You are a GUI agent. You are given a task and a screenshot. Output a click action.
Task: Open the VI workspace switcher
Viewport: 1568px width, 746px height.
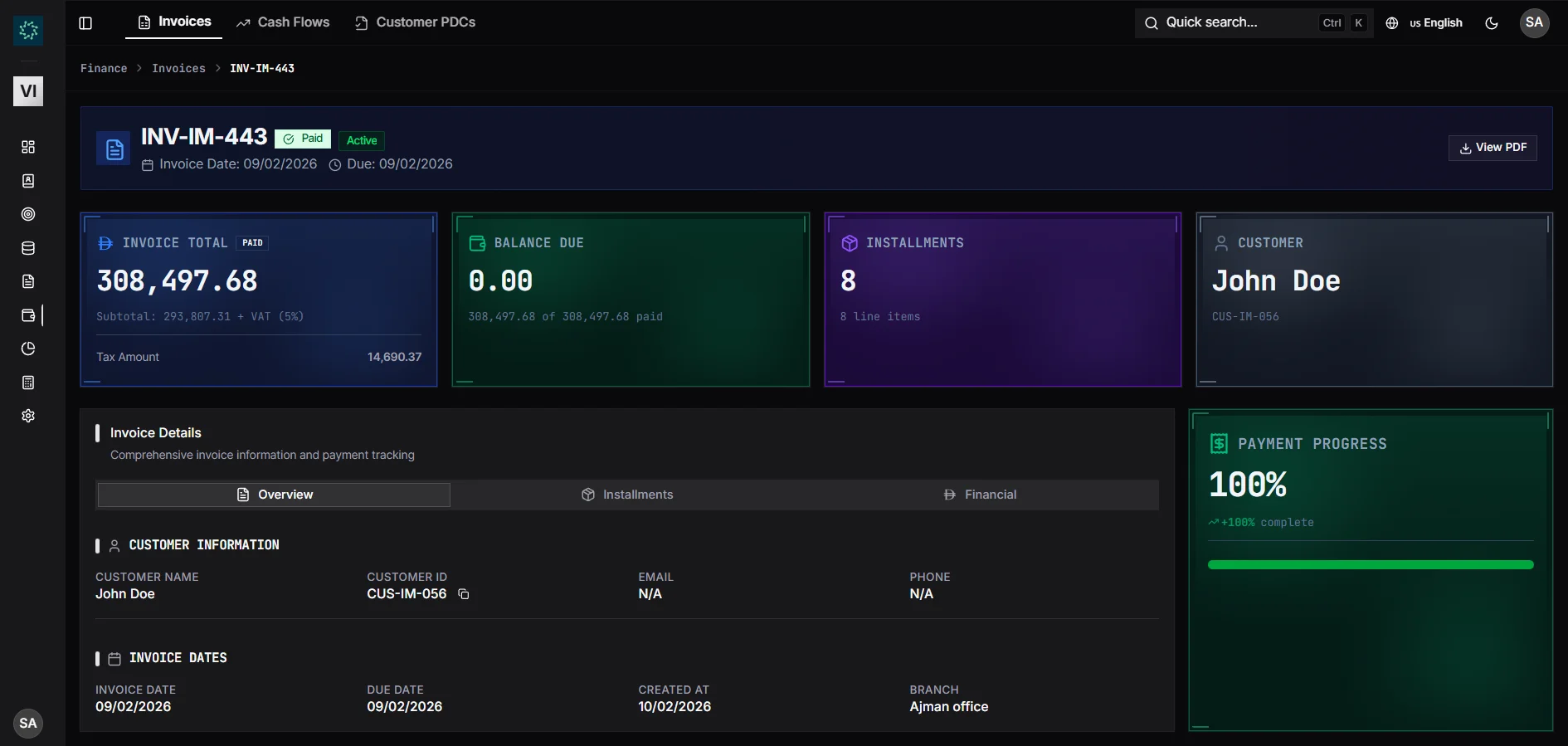coord(28,91)
